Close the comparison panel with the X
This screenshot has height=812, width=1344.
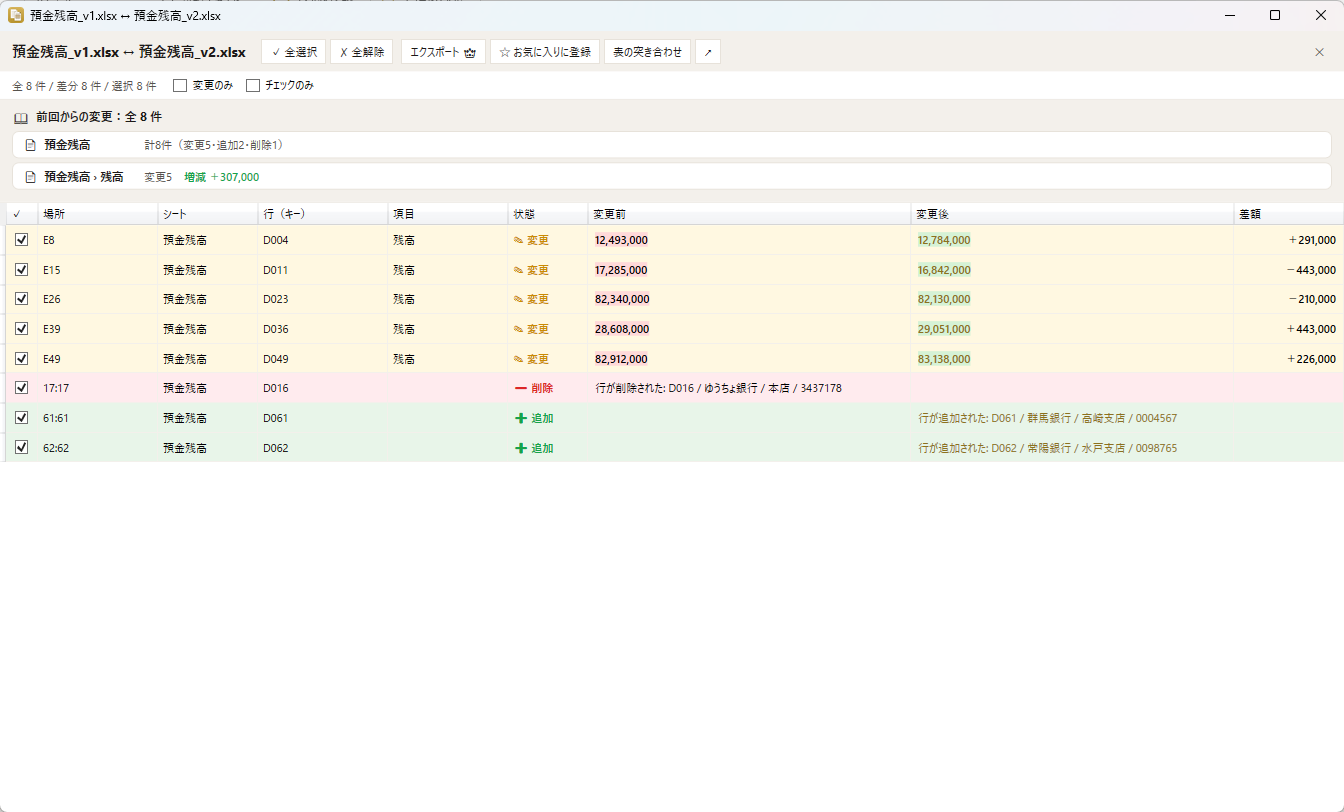click(x=1319, y=52)
